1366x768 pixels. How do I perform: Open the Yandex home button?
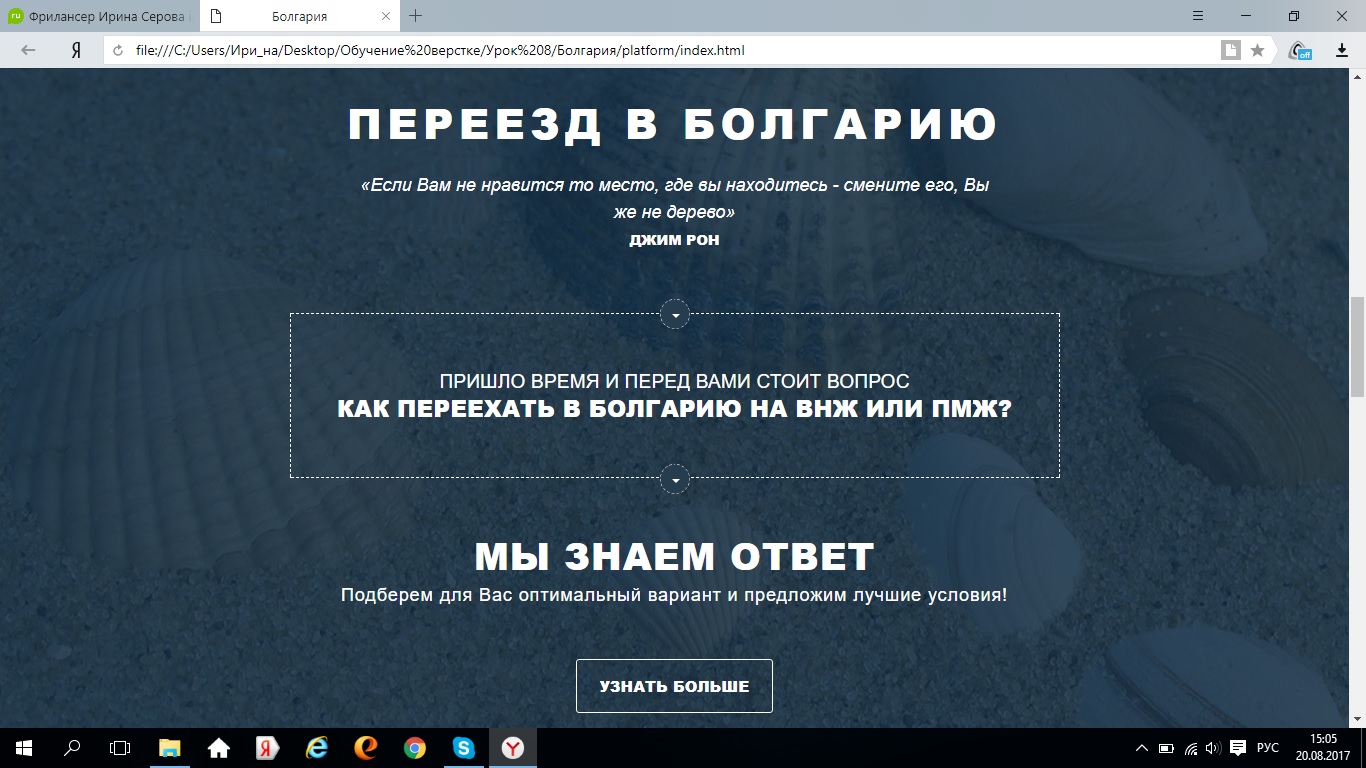click(75, 50)
